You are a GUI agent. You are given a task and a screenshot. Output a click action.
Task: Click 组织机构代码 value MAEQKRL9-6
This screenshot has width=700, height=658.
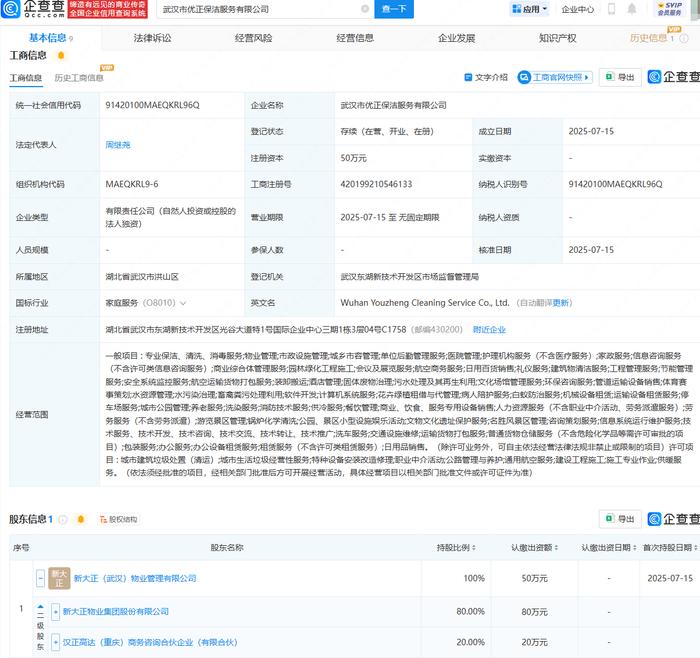(132, 184)
